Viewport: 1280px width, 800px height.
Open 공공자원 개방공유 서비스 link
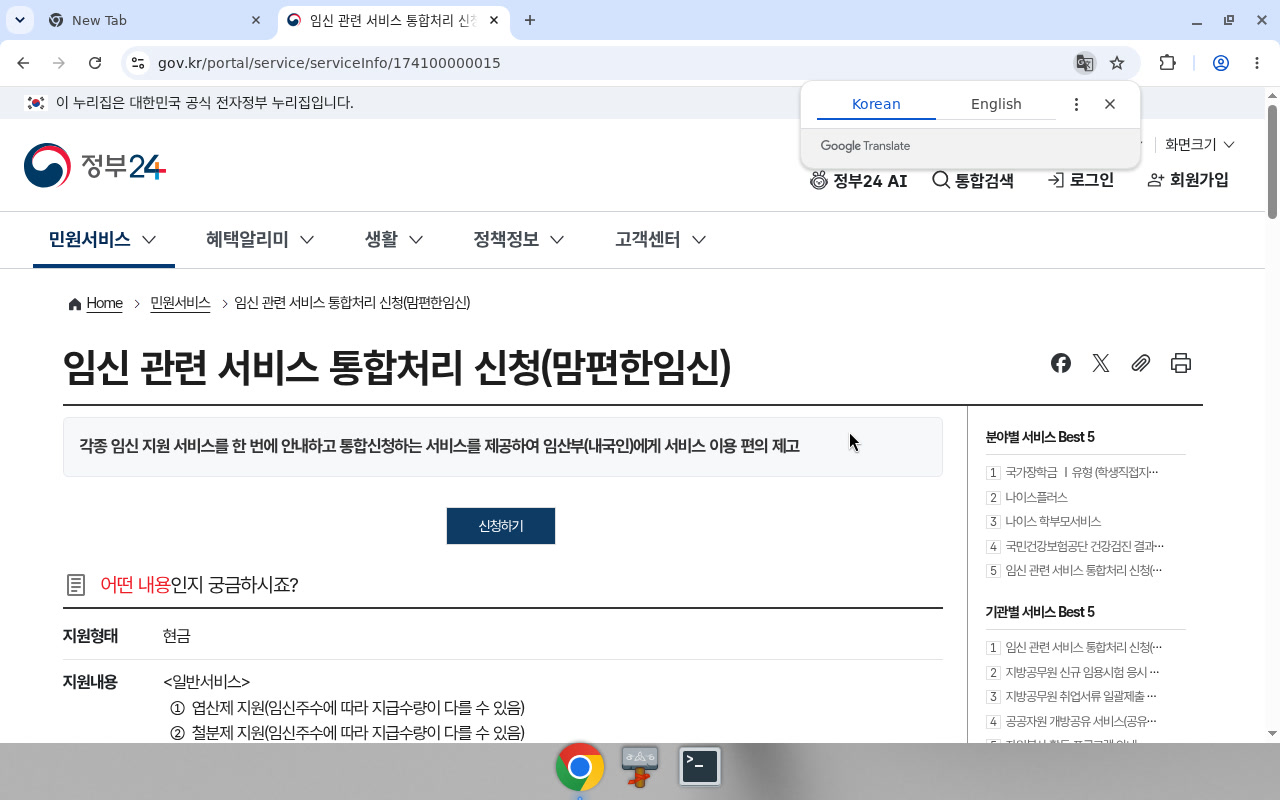(1081, 721)
